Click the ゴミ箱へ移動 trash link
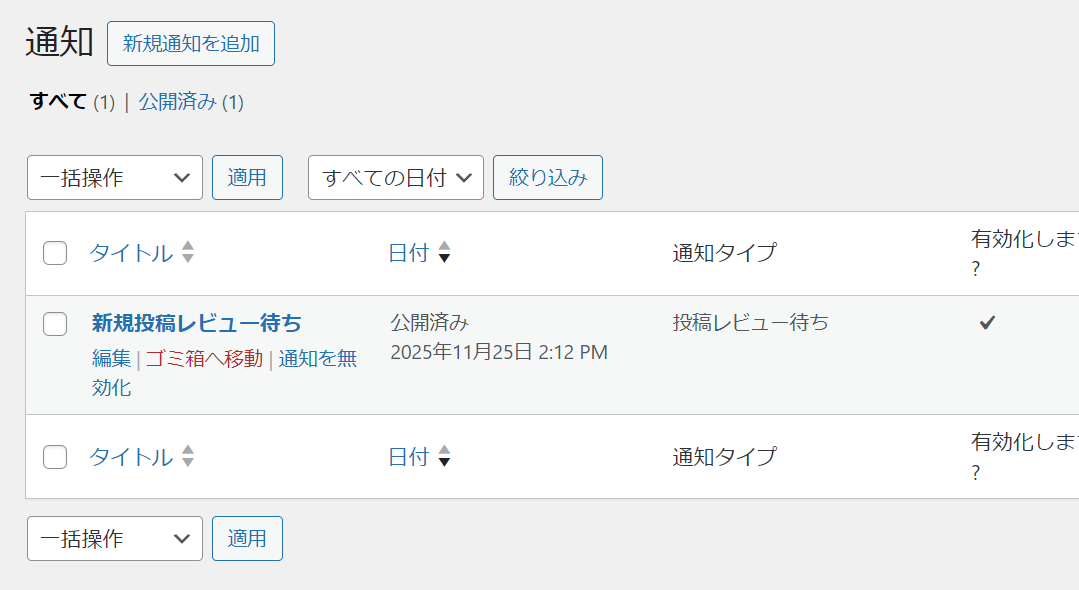Image resolution: width=1079 pixels, height=590 pixels. [204, 359]
